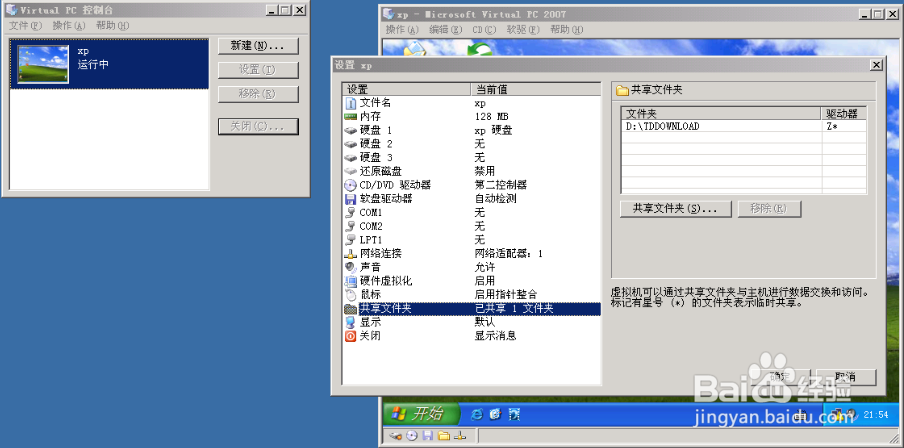Select 硬盘 1 in settings list
Screen dimensions: 904x448
[472, 130]
